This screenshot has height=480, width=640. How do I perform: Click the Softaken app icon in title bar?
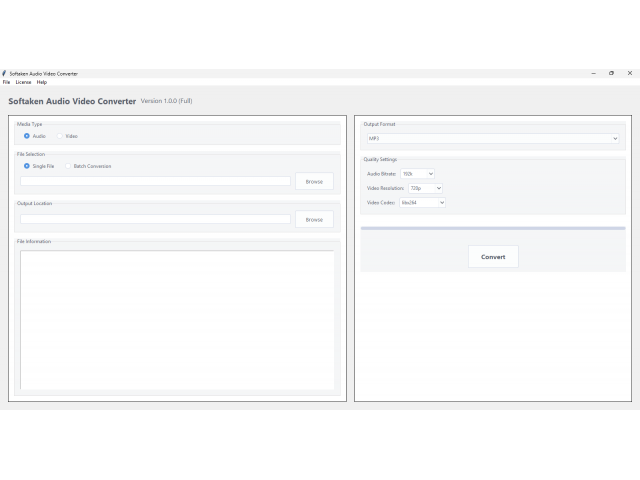click(4, 73)
